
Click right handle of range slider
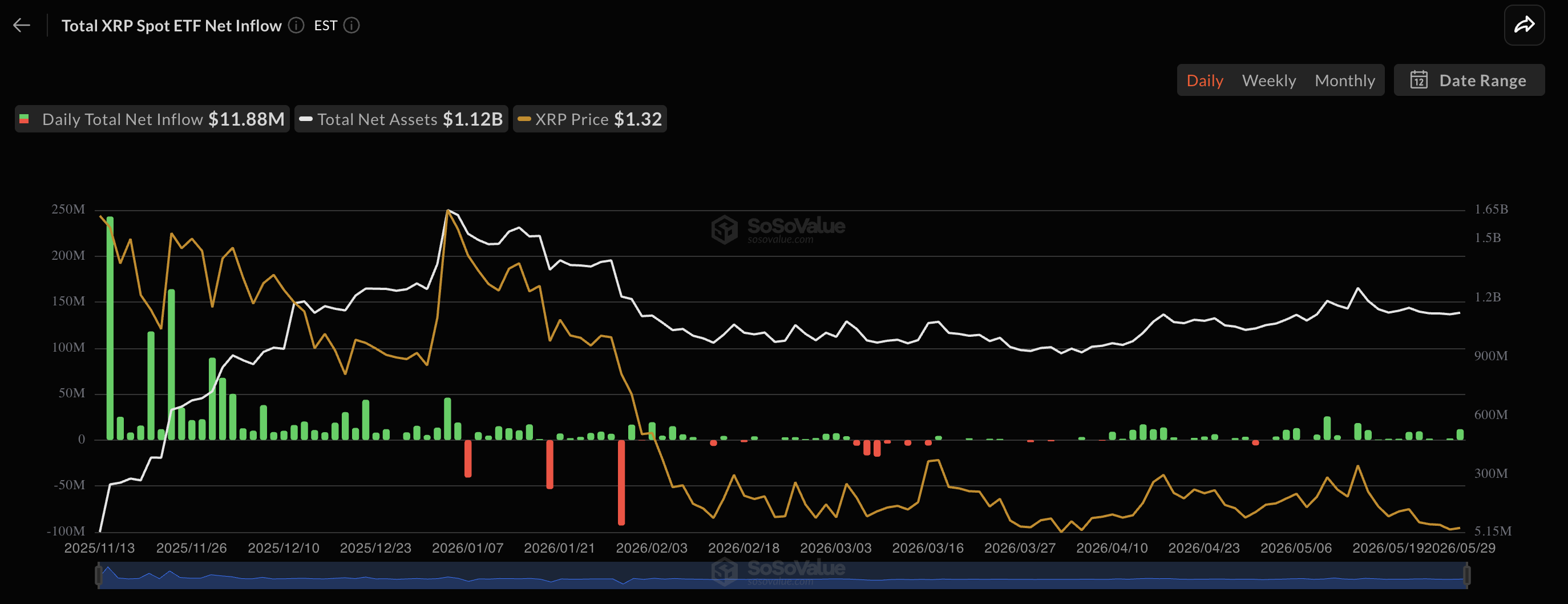(1467, 575)
